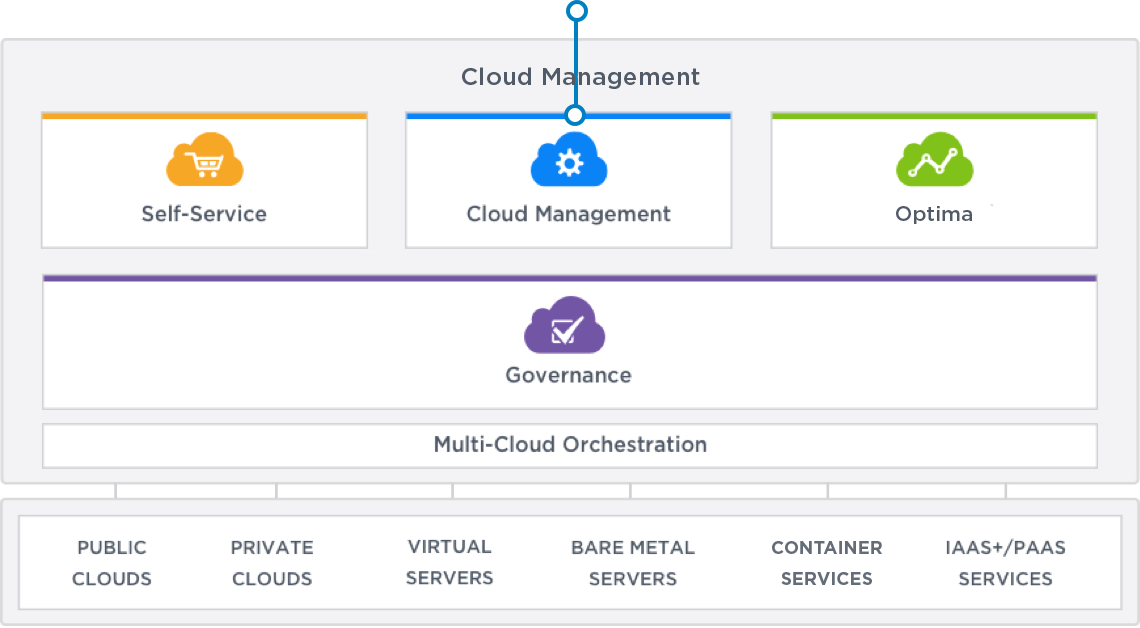Click the Cloud Management heading at top

[580, 77]
